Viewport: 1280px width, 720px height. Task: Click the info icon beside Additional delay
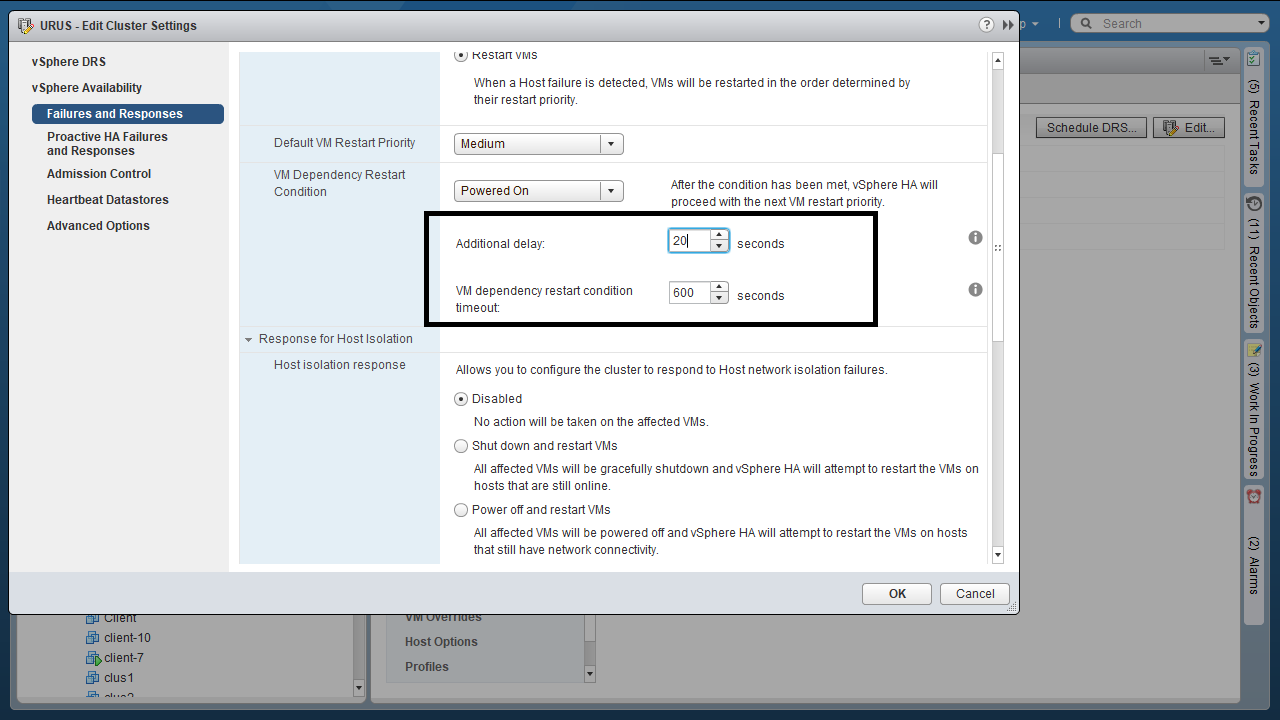point(975,238)
